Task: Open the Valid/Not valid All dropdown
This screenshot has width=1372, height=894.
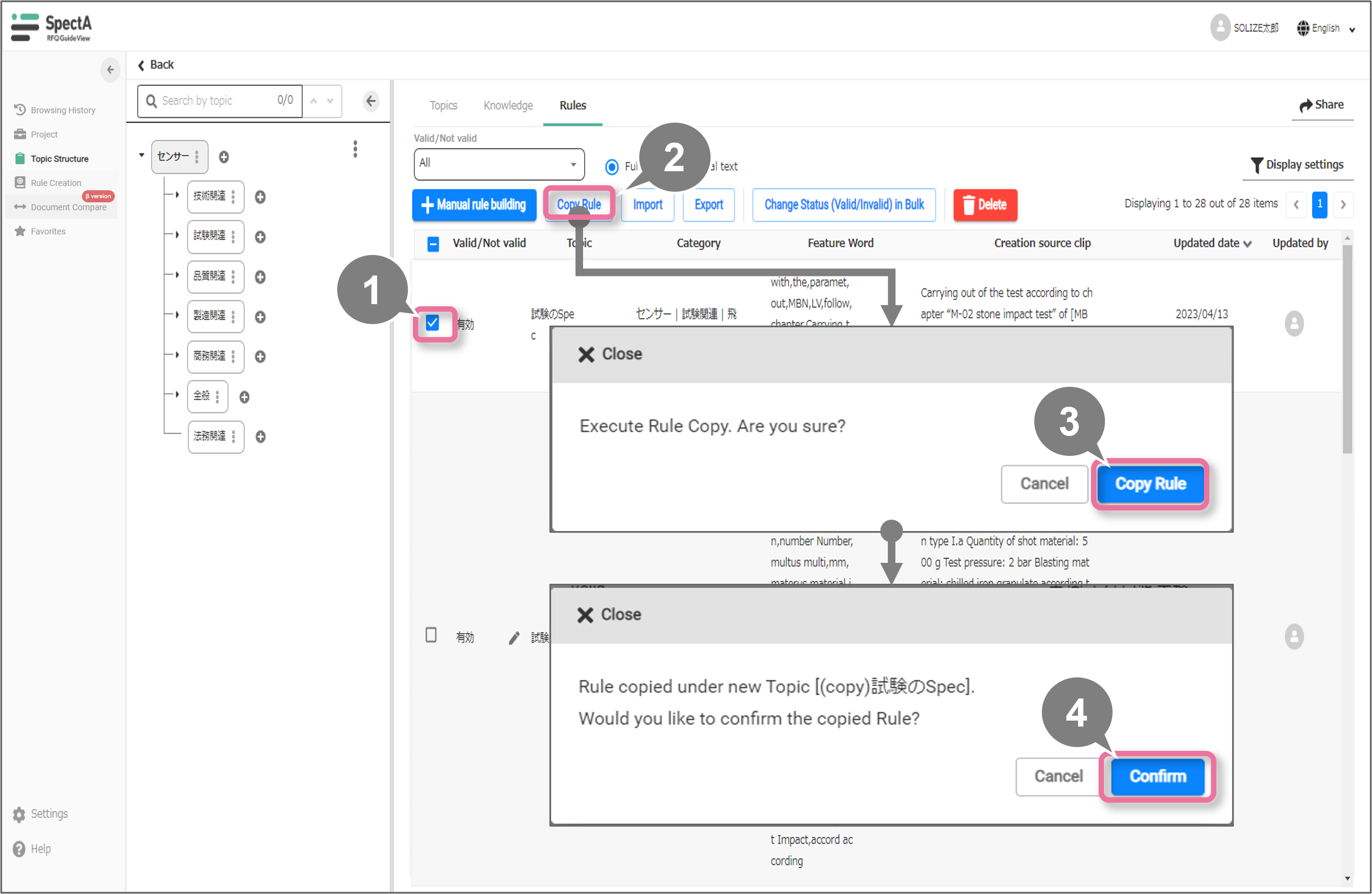Action: pyautogui.click(x=499, y=164)
